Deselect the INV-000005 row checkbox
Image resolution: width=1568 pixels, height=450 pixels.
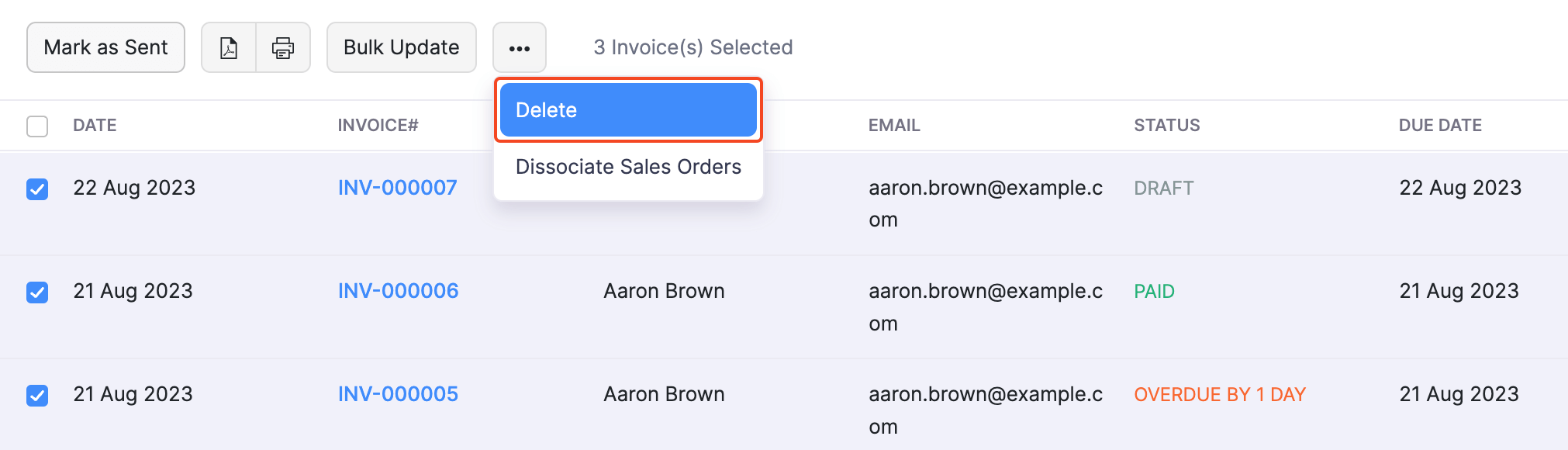(37, 395)
